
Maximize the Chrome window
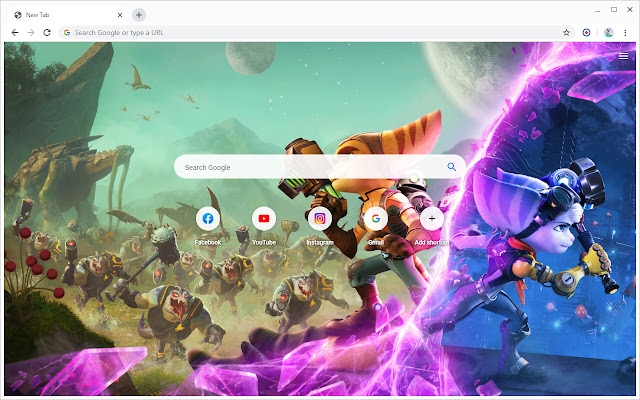coord(614,10)
